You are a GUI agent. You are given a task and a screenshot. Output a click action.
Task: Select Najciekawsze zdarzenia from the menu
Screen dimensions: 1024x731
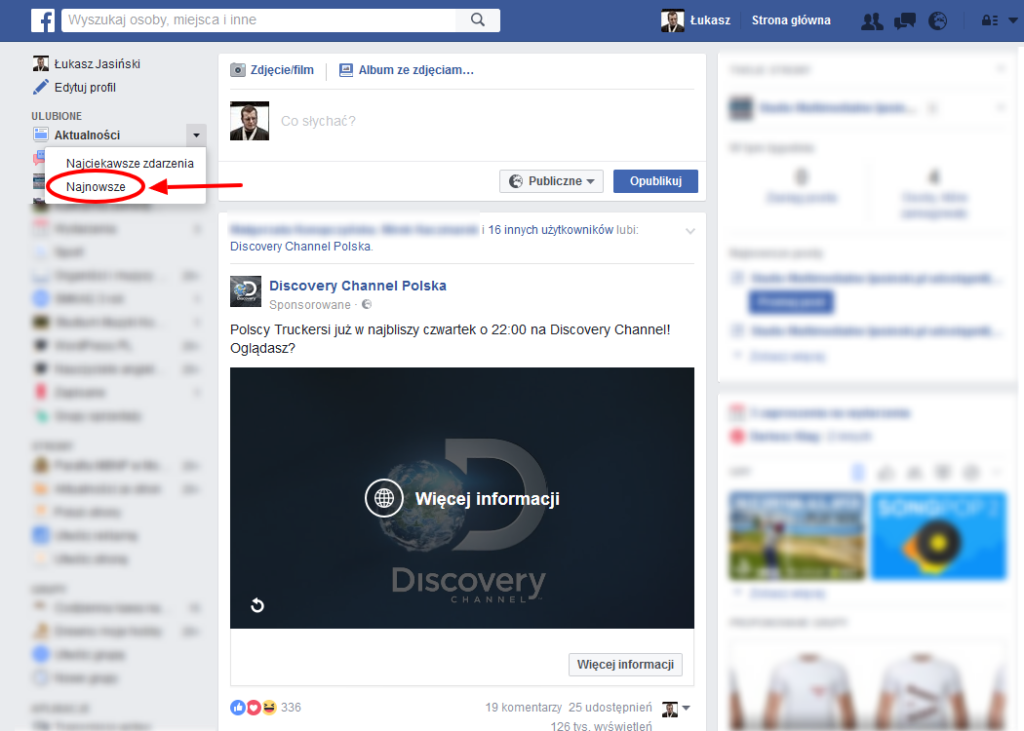130,162
